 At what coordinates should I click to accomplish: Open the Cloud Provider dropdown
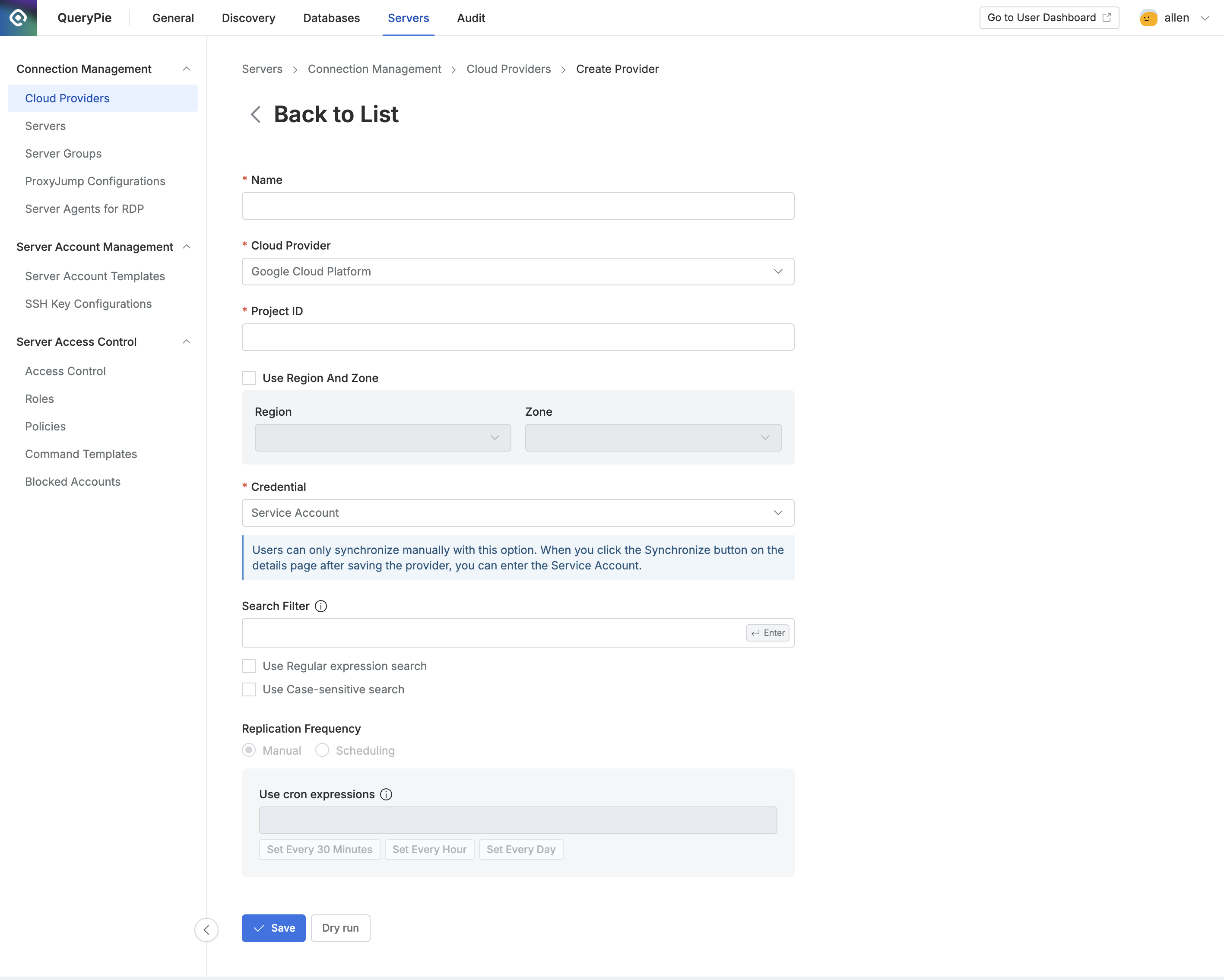(518, 272)
